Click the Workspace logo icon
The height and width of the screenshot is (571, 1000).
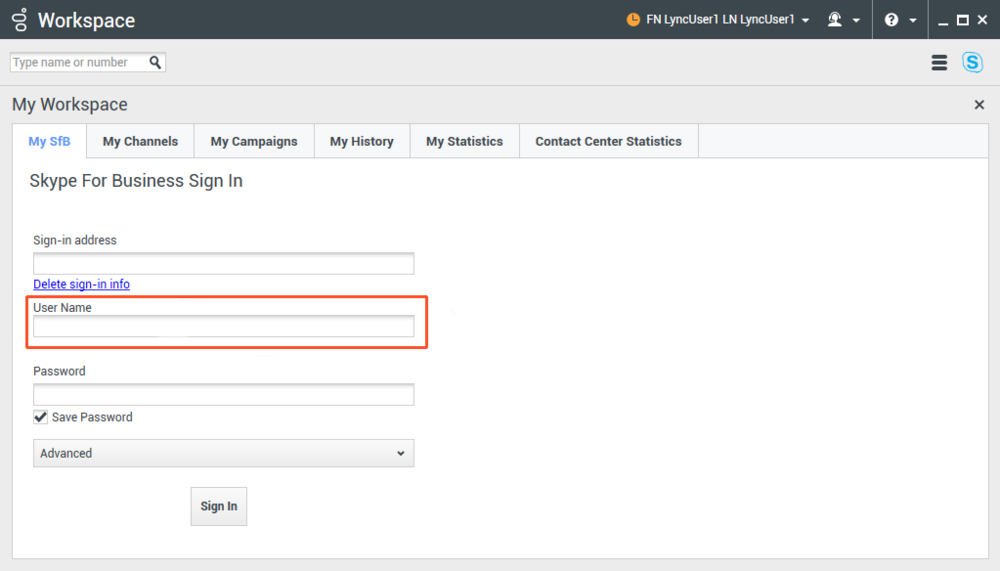click(20, 20)
